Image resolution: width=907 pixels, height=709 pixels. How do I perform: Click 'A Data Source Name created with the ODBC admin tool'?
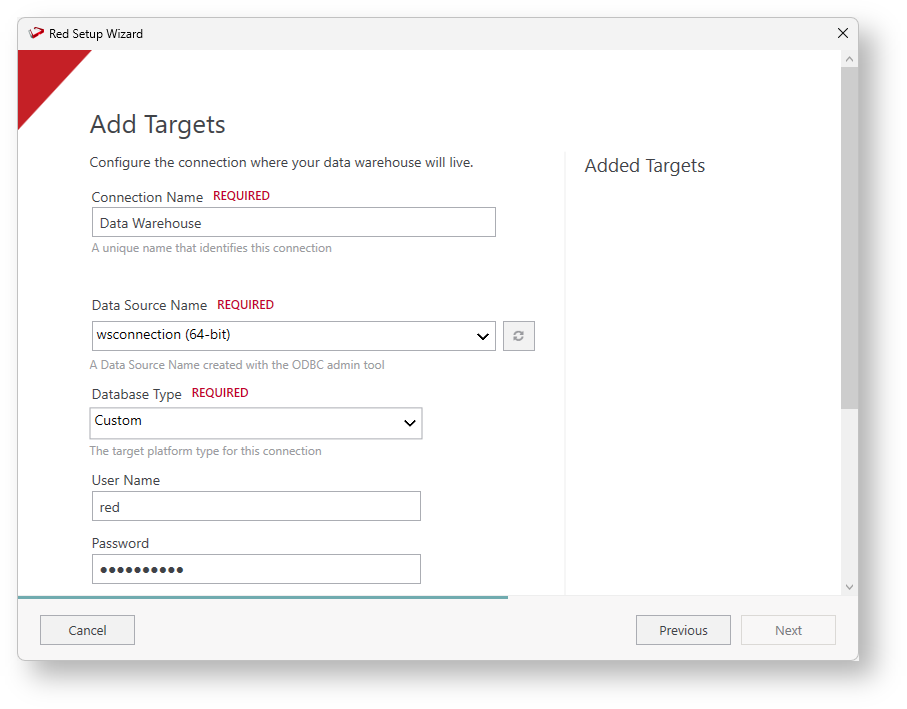click(237, 365)
